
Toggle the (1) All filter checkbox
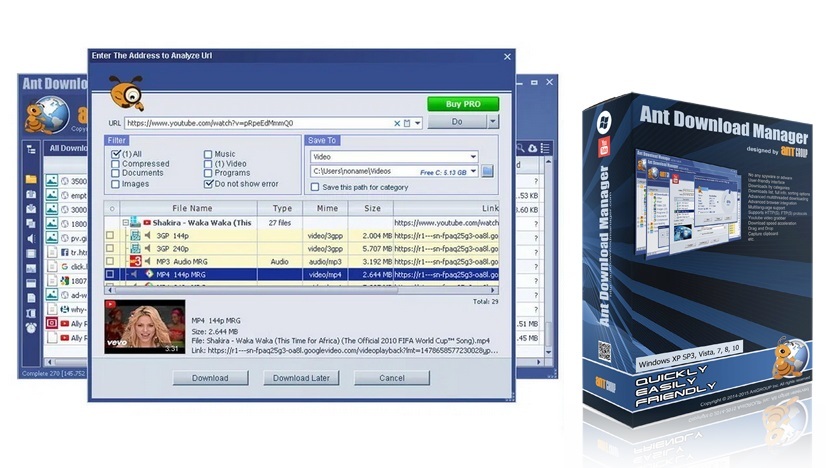coord(116,154)
